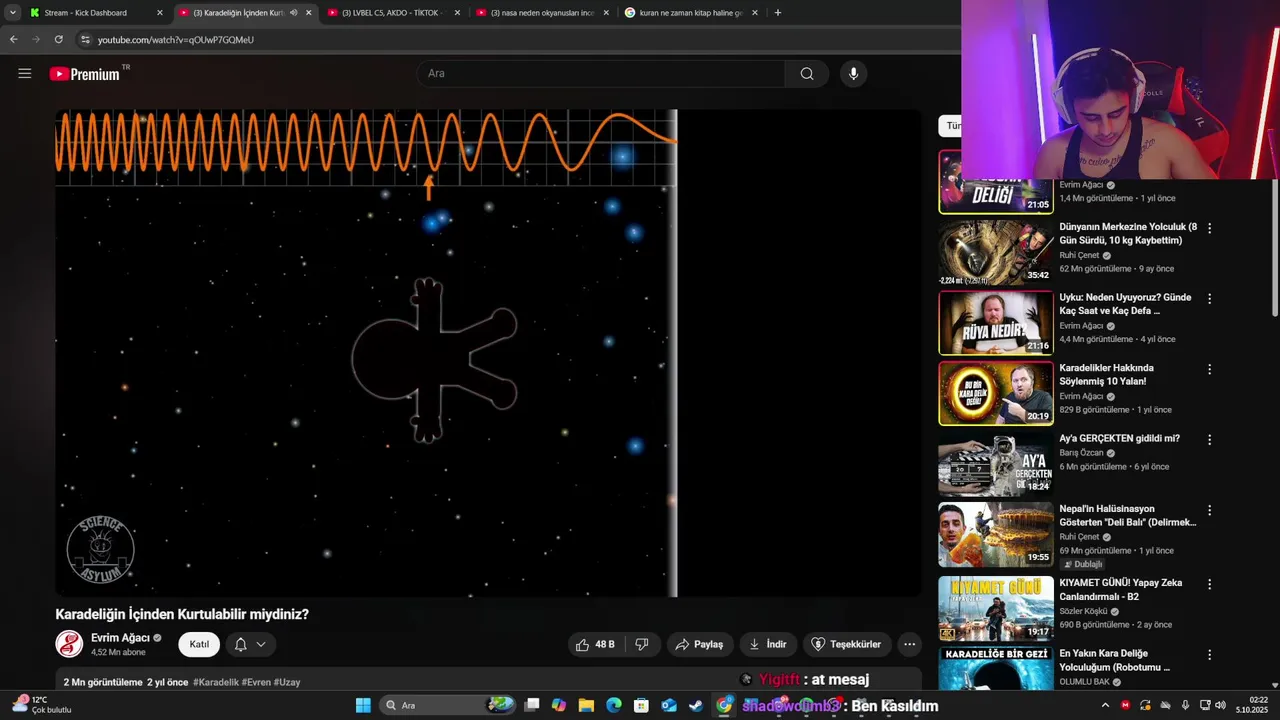Open Karadelikler Hakkında 10 Yalan thumbnail
This screenshot has height=720, width=1280.
995,393
